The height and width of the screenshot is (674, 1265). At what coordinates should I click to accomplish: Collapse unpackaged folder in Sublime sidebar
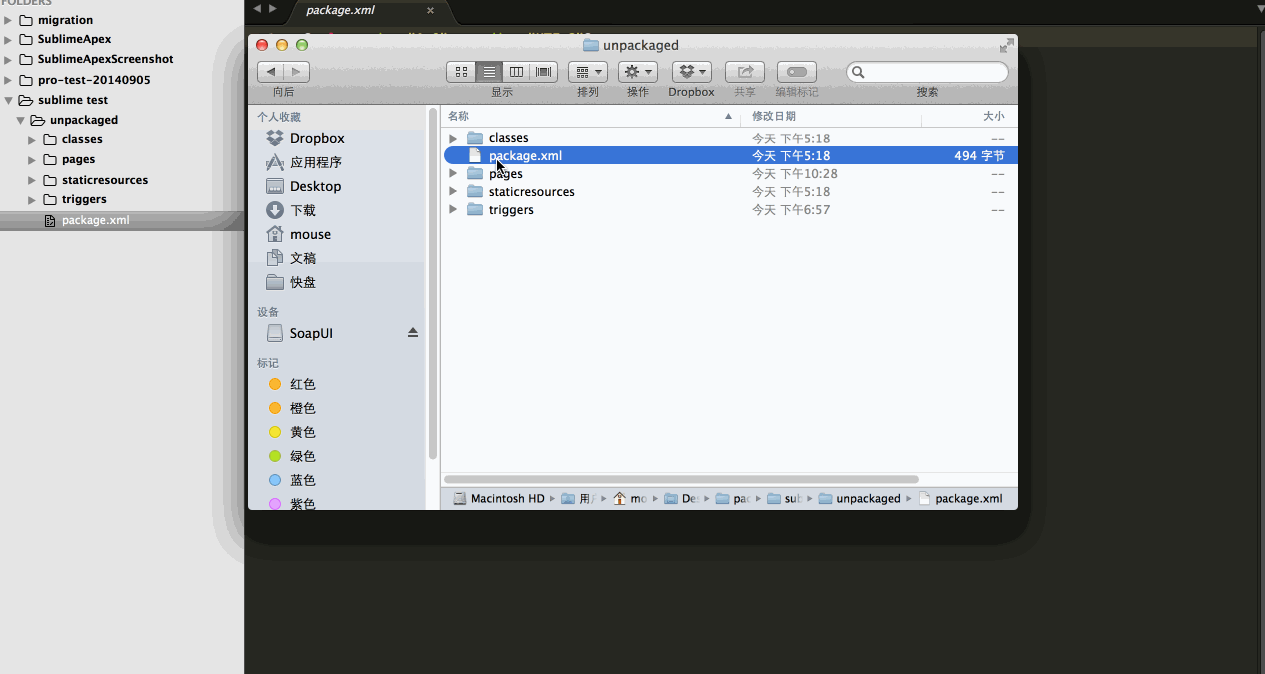point(20,120)
